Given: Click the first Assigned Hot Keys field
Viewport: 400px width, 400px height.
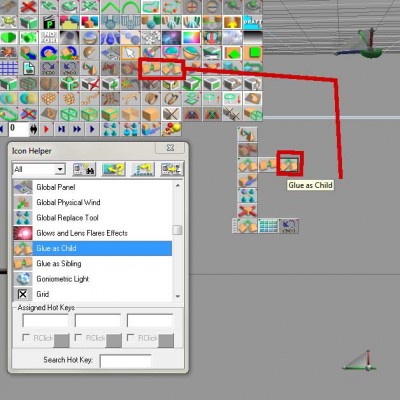Looking at the screenshot, I should 45,321.
